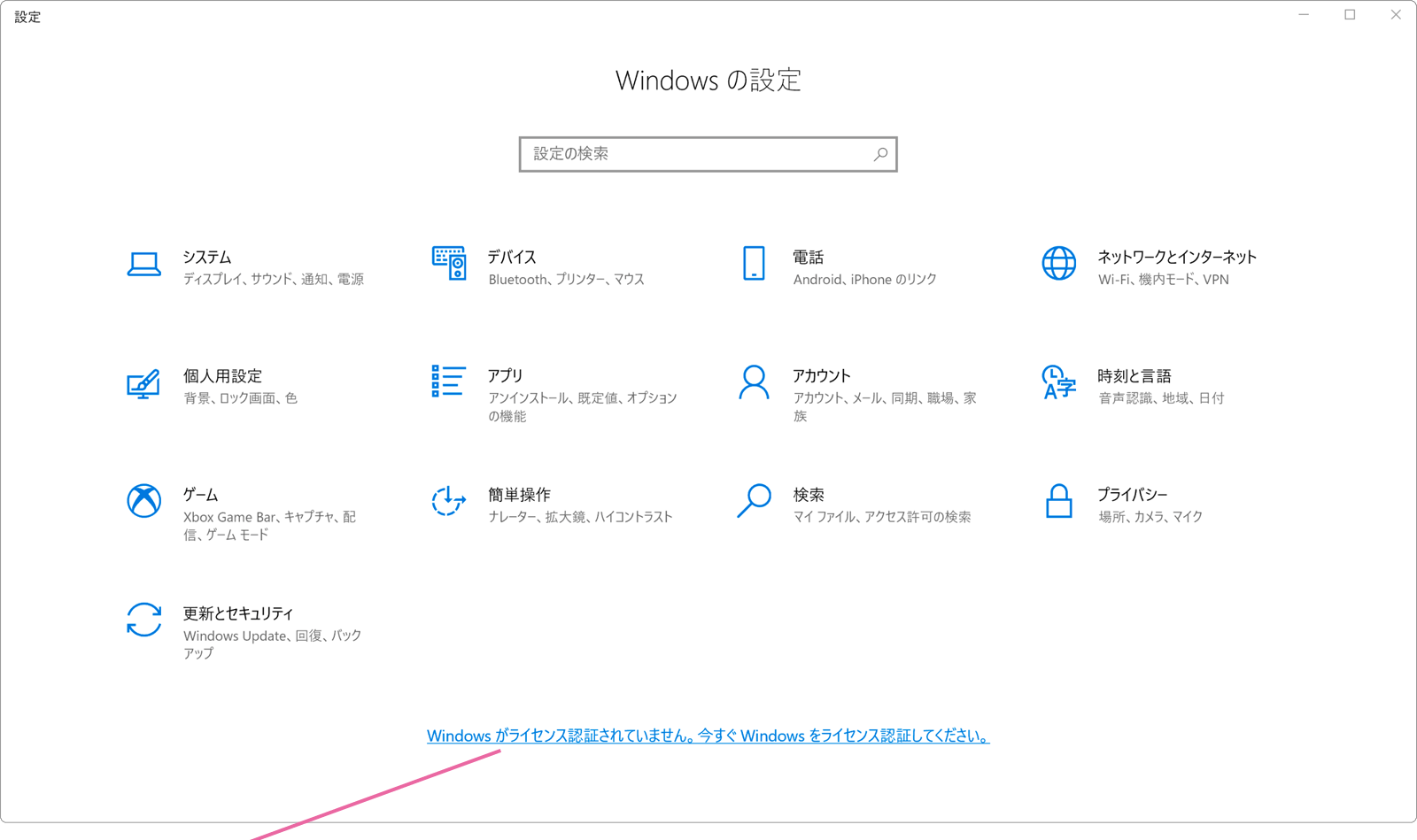
Task: Select the プライバシー heading text
Action: pyautogui.click(x=1132, y=495)
